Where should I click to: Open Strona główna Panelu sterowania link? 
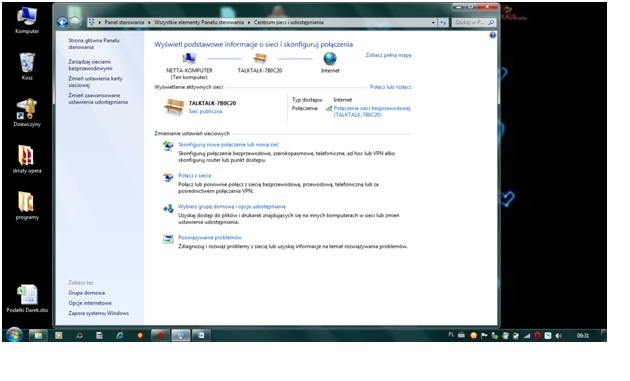click(x=94, y=44)
